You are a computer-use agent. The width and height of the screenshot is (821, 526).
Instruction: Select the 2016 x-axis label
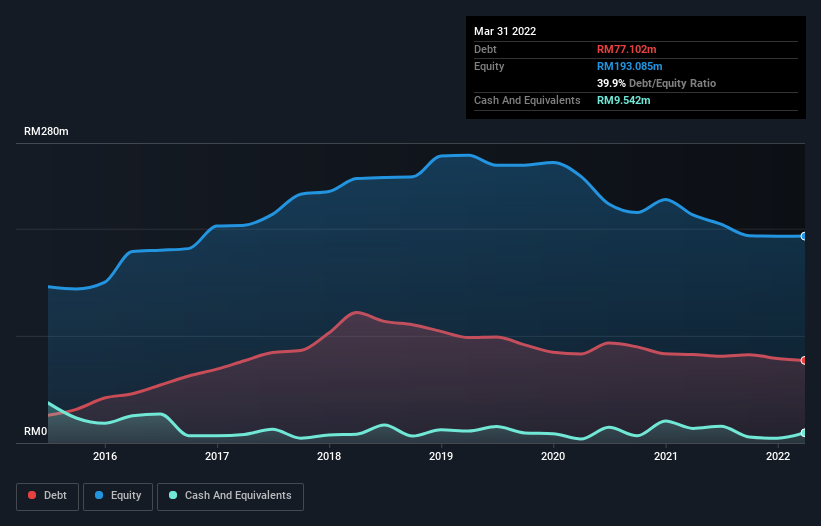point(105,456)
